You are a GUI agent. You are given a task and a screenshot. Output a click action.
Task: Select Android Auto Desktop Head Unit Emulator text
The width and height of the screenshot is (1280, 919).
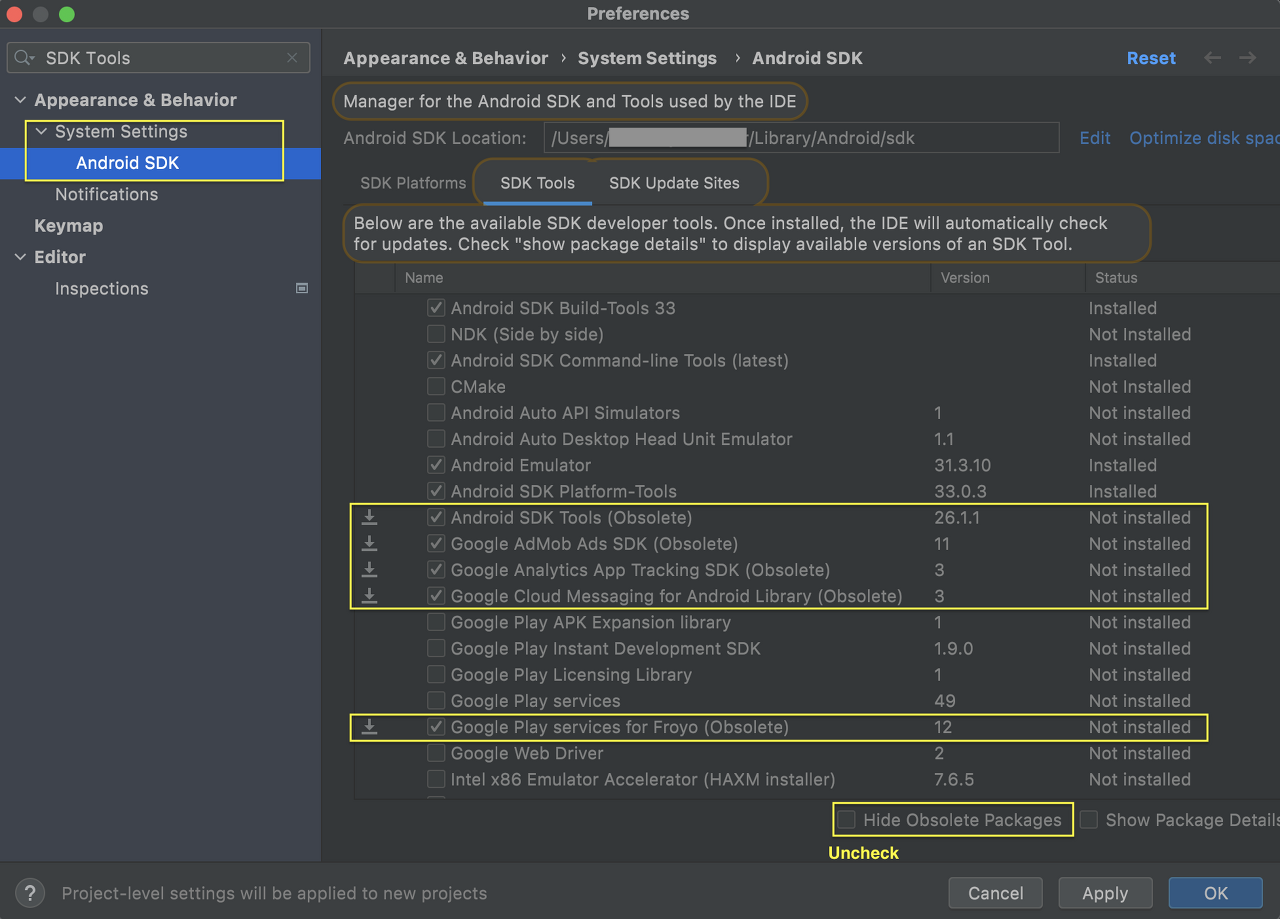(x=621, y=439)
